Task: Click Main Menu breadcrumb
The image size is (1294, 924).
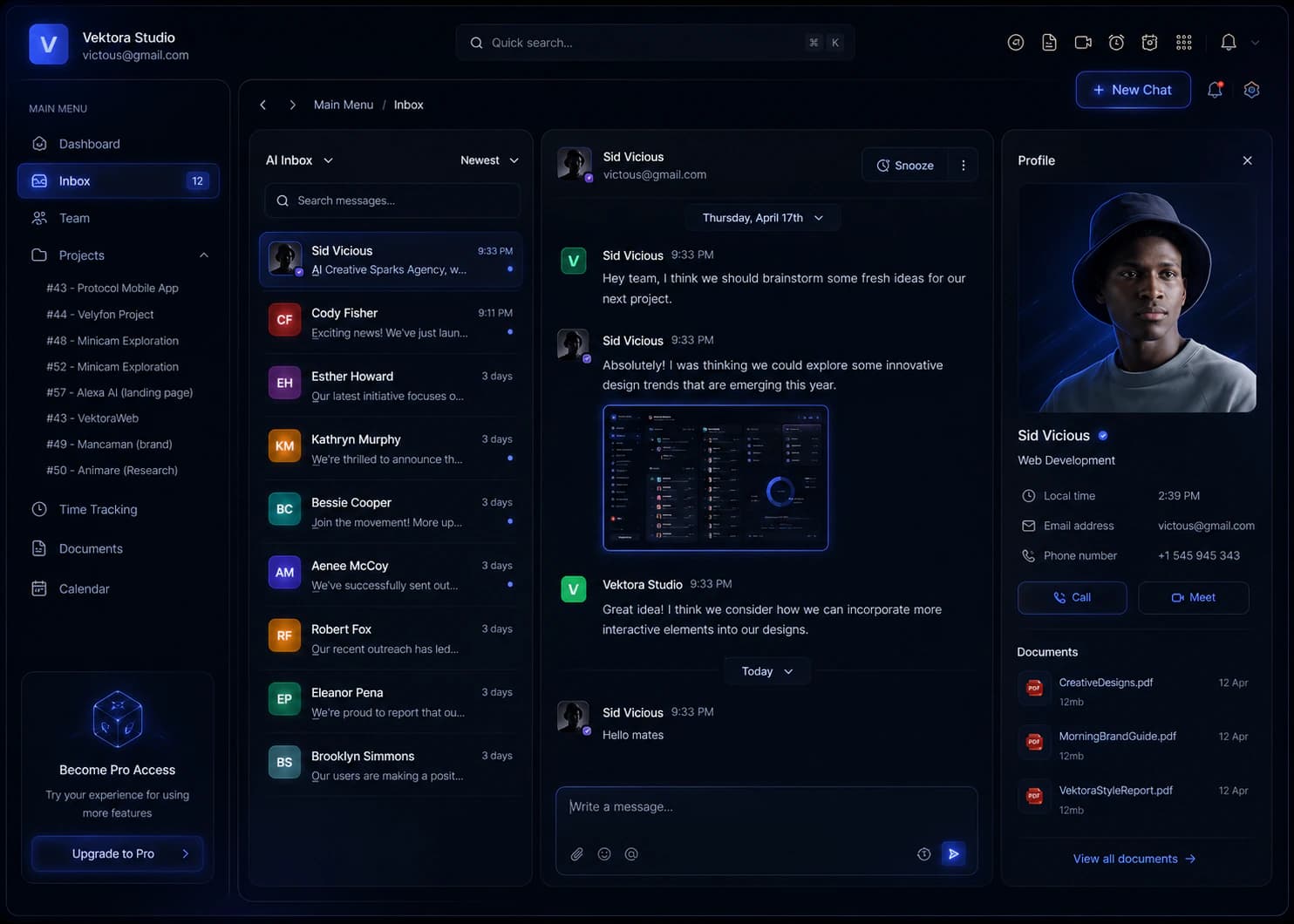Action: pyautogui.click(x=344, y=105)
